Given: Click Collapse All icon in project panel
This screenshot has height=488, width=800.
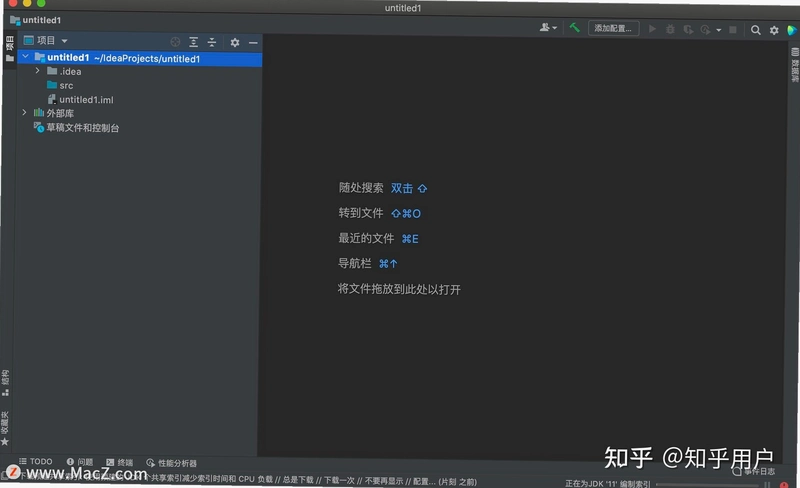Looking at the screenshot, I should click(212, 42).
